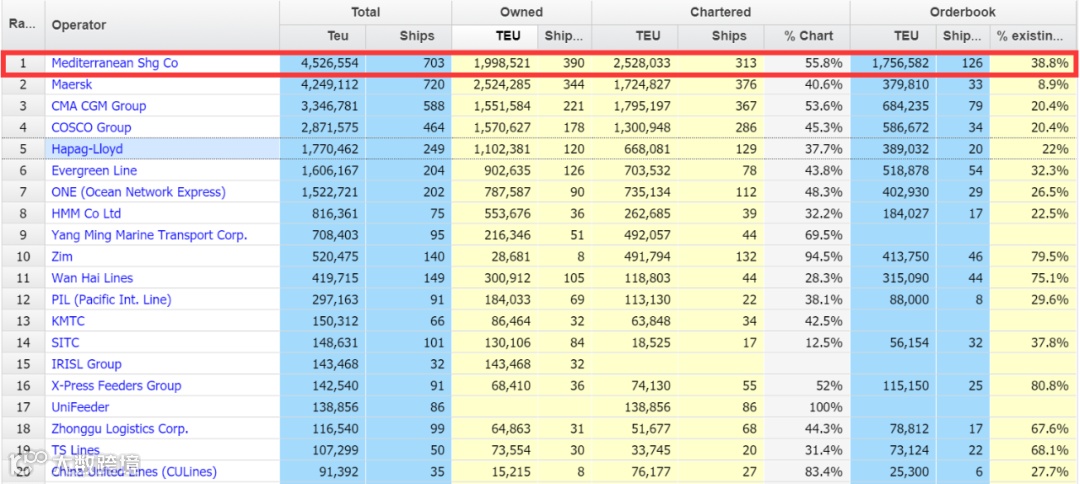Select owned TEU cell 143,468
The width and height of the screenshot is (1080, 484).
pos(495,364)
